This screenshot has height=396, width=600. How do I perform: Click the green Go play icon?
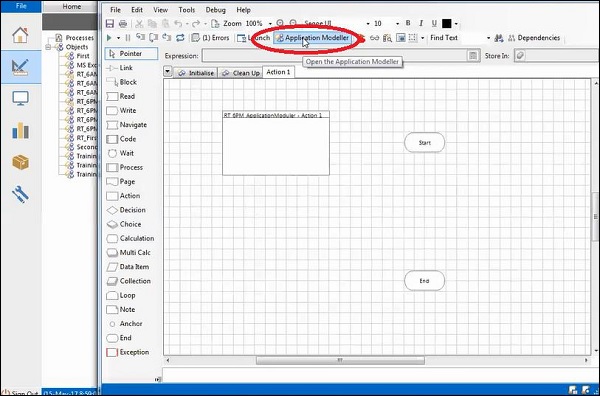click(x=109, y=38)
